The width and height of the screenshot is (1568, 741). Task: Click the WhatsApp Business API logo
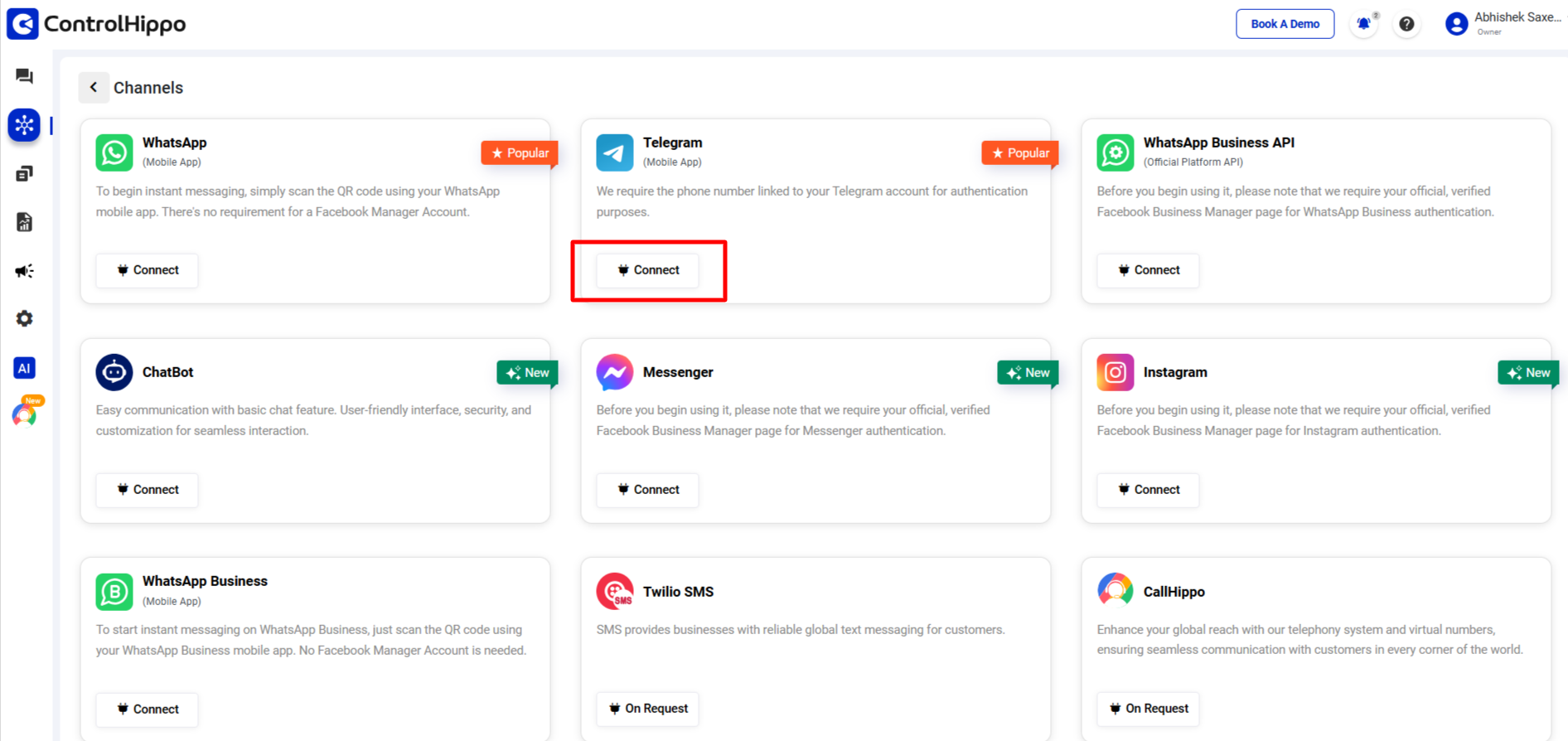(x=1116, y=153)
